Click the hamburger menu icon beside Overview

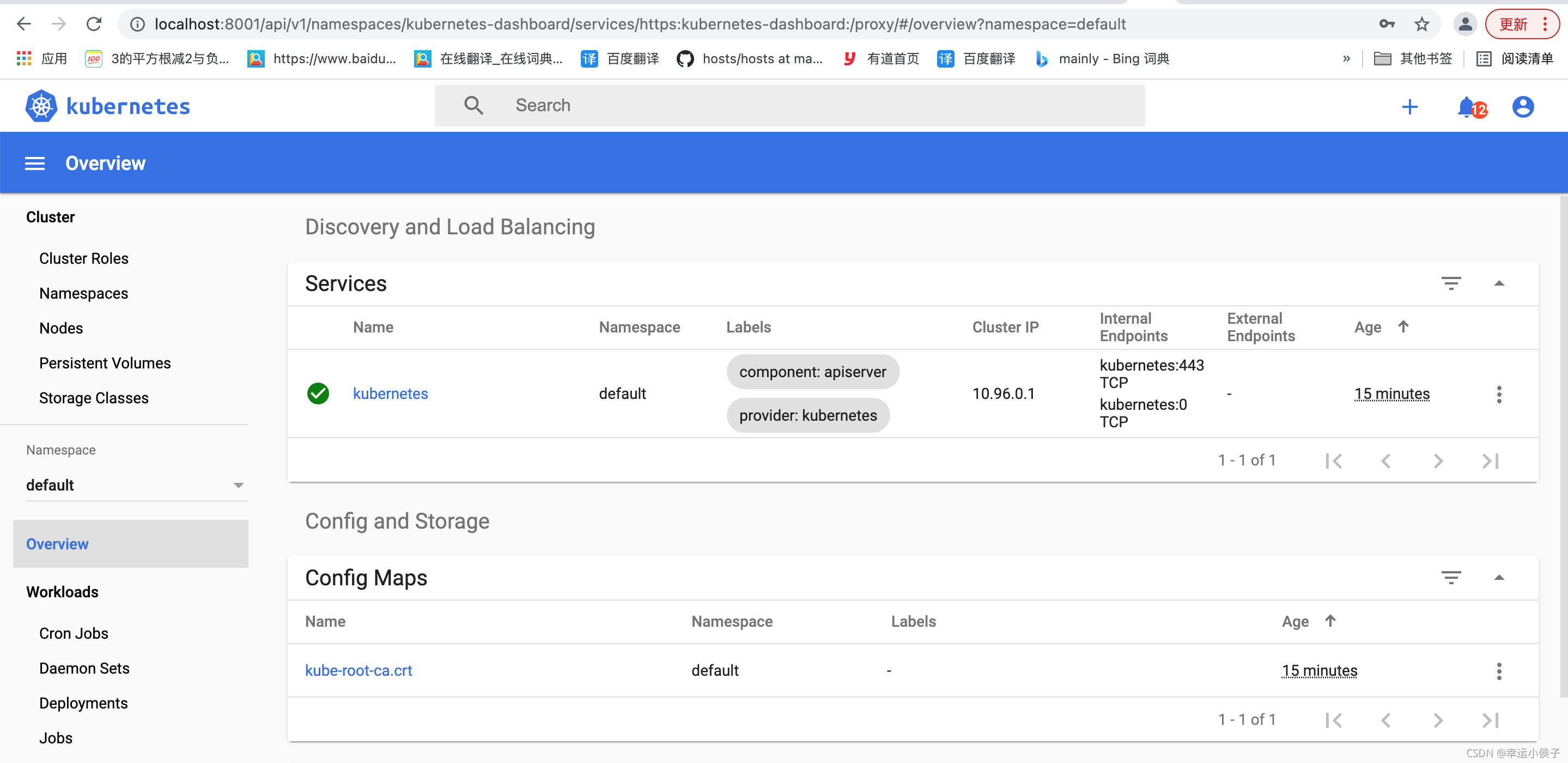tap(35, 163)
